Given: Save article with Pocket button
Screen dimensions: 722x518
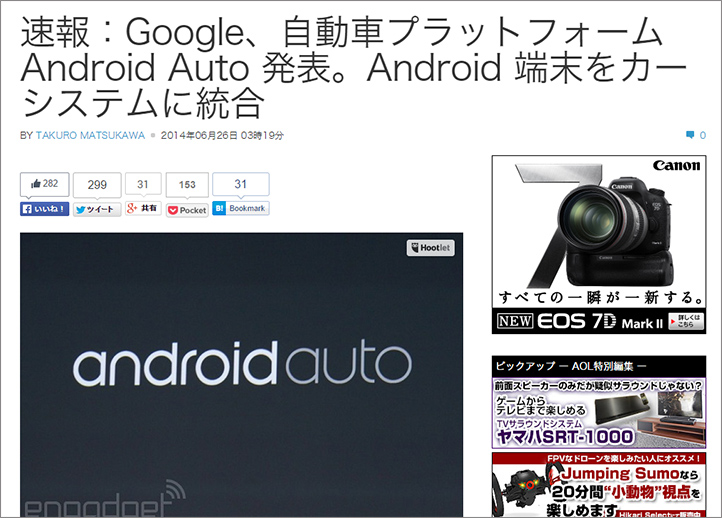Looking at the screenshot, I should pyautogui.click(x=187, y=210).
